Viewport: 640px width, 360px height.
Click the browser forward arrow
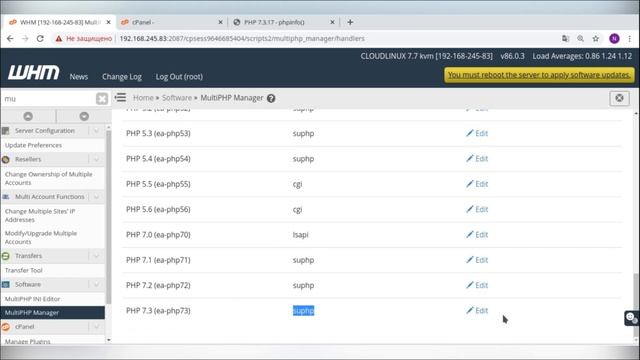click(25, 38)
